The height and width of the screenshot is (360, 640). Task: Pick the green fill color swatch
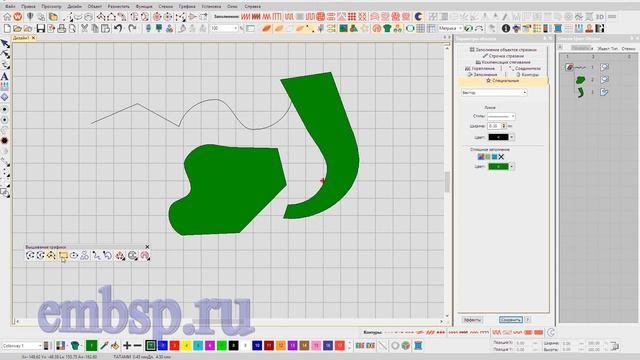(x=498, y=167)
